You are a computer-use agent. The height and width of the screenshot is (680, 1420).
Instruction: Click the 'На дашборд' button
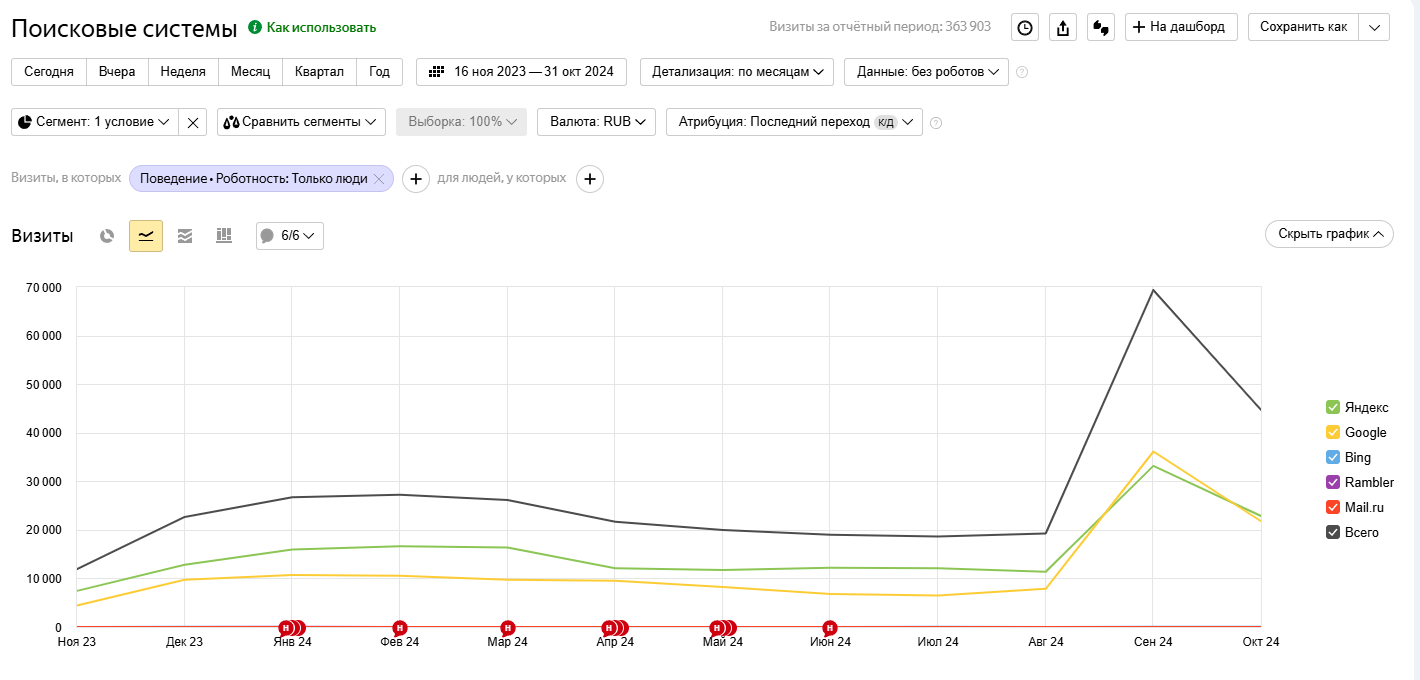click(1182, 27)
